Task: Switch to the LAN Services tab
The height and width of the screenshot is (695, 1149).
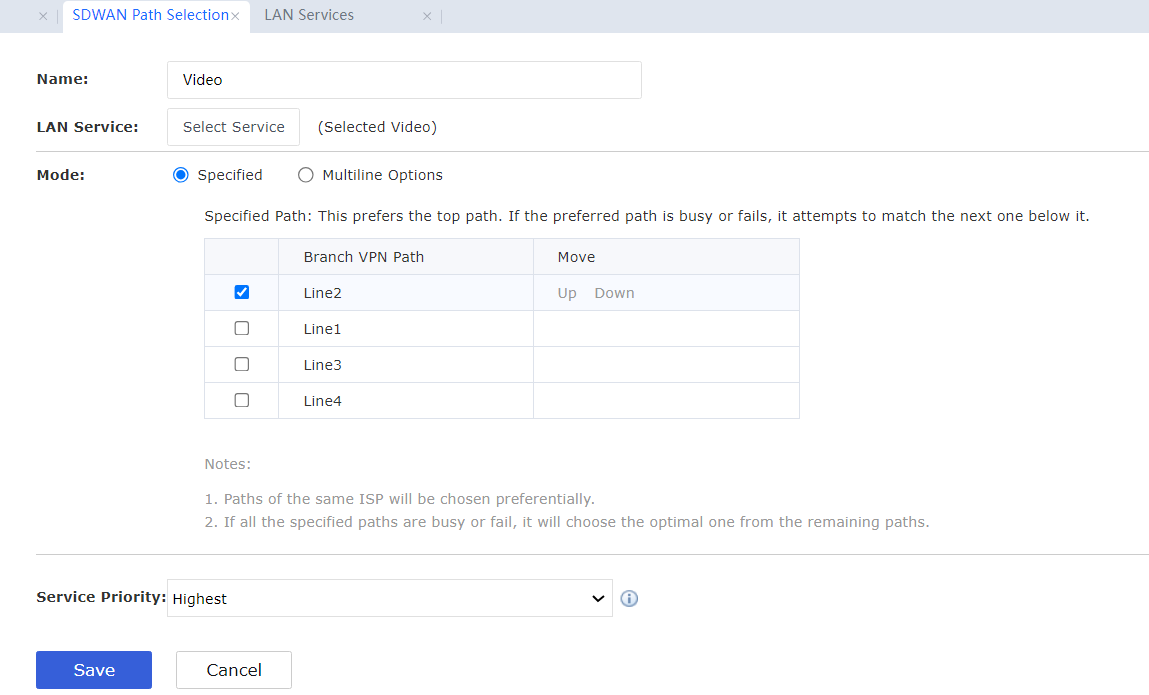Action: coord(309,16)
